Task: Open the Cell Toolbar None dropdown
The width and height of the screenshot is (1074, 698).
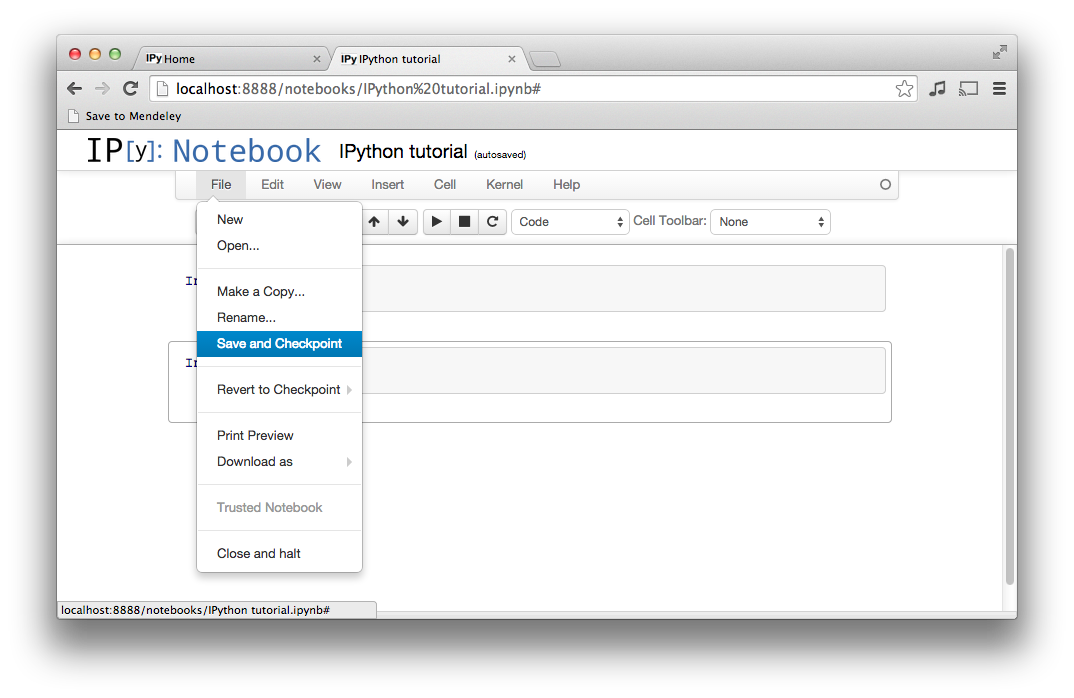Action: click(770, 222)
